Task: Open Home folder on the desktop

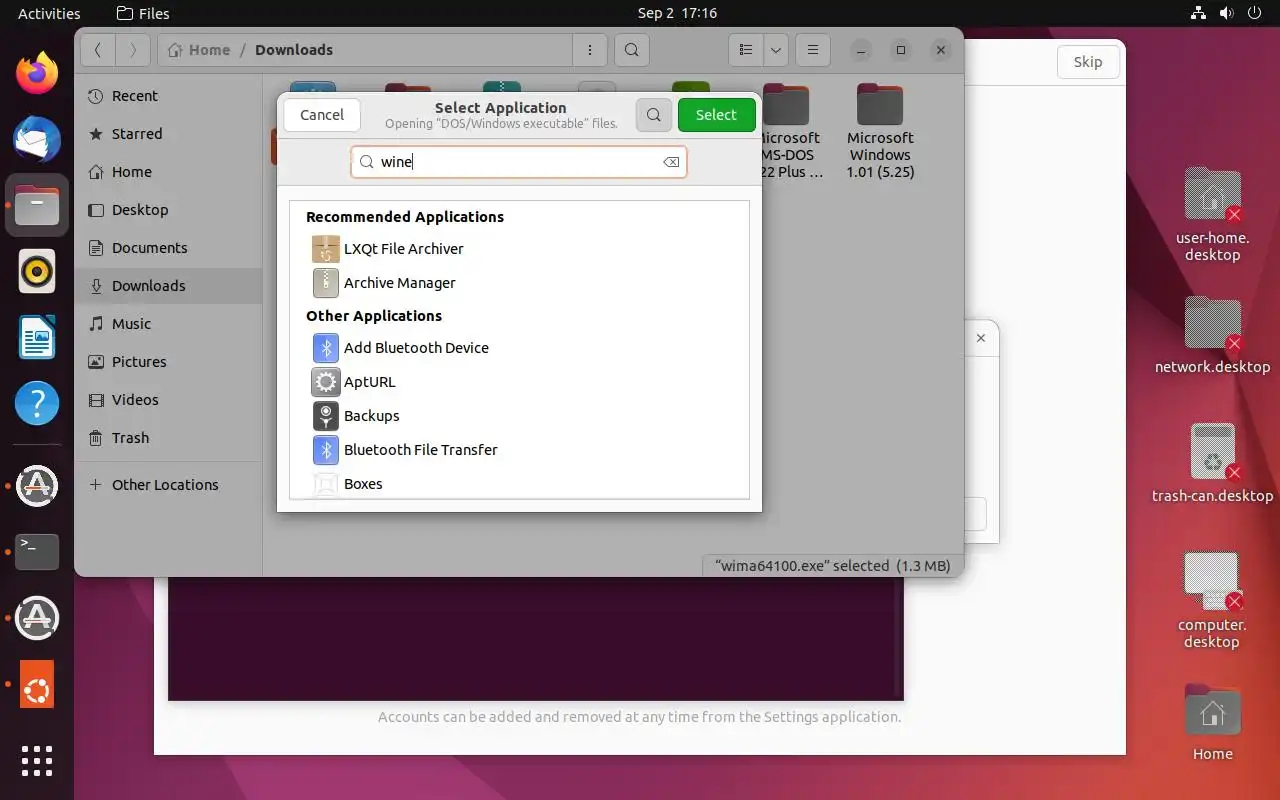Action: pyautogui.click(x=1212, y=723)
